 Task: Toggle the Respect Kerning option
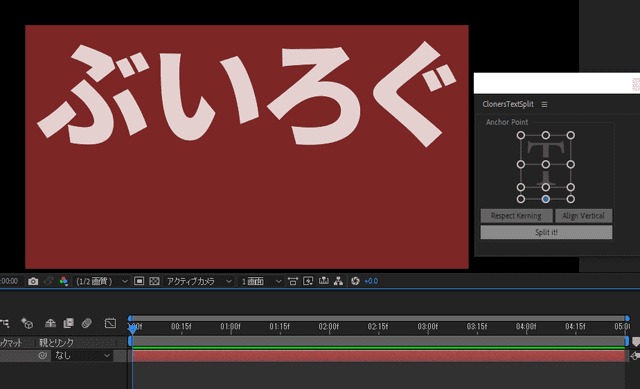[516, 216]
